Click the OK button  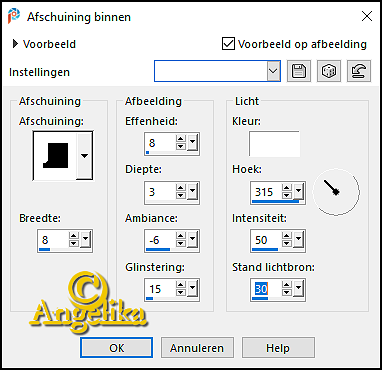click(116, 348)
